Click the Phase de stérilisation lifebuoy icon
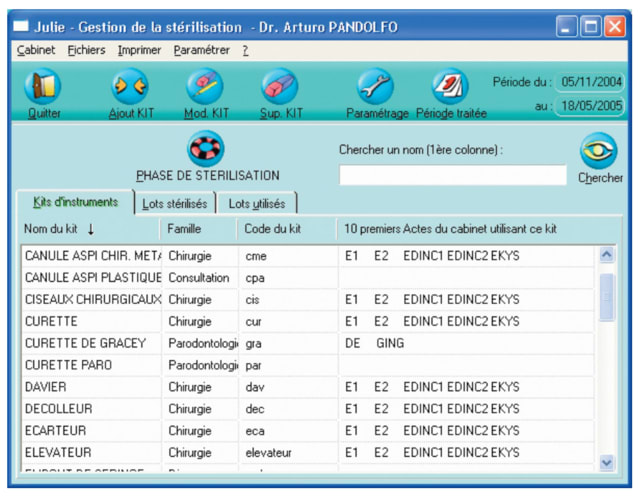This screenshot has width=640, height=496. (207, 149)
